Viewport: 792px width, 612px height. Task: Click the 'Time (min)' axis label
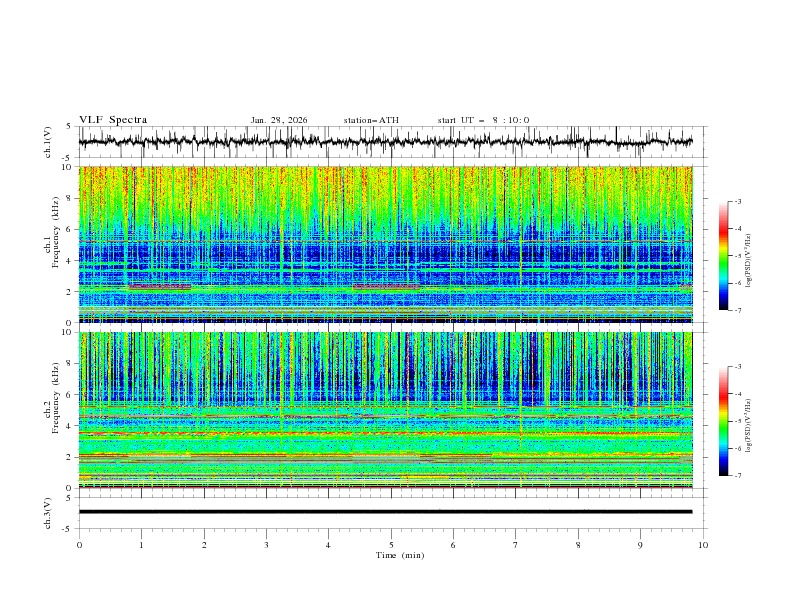pos(400,555)
